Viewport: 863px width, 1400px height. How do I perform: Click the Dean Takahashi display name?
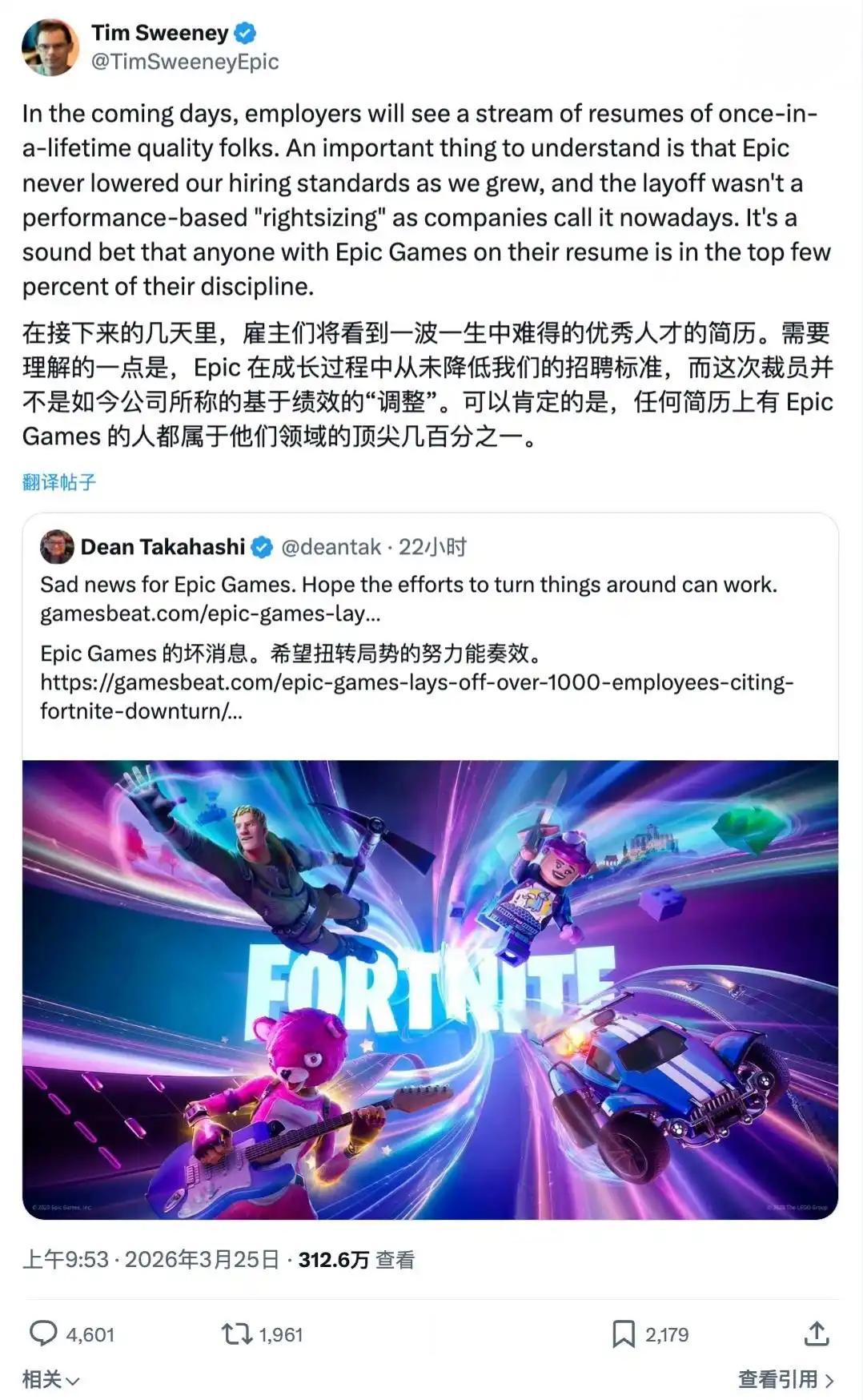point(163,547)
